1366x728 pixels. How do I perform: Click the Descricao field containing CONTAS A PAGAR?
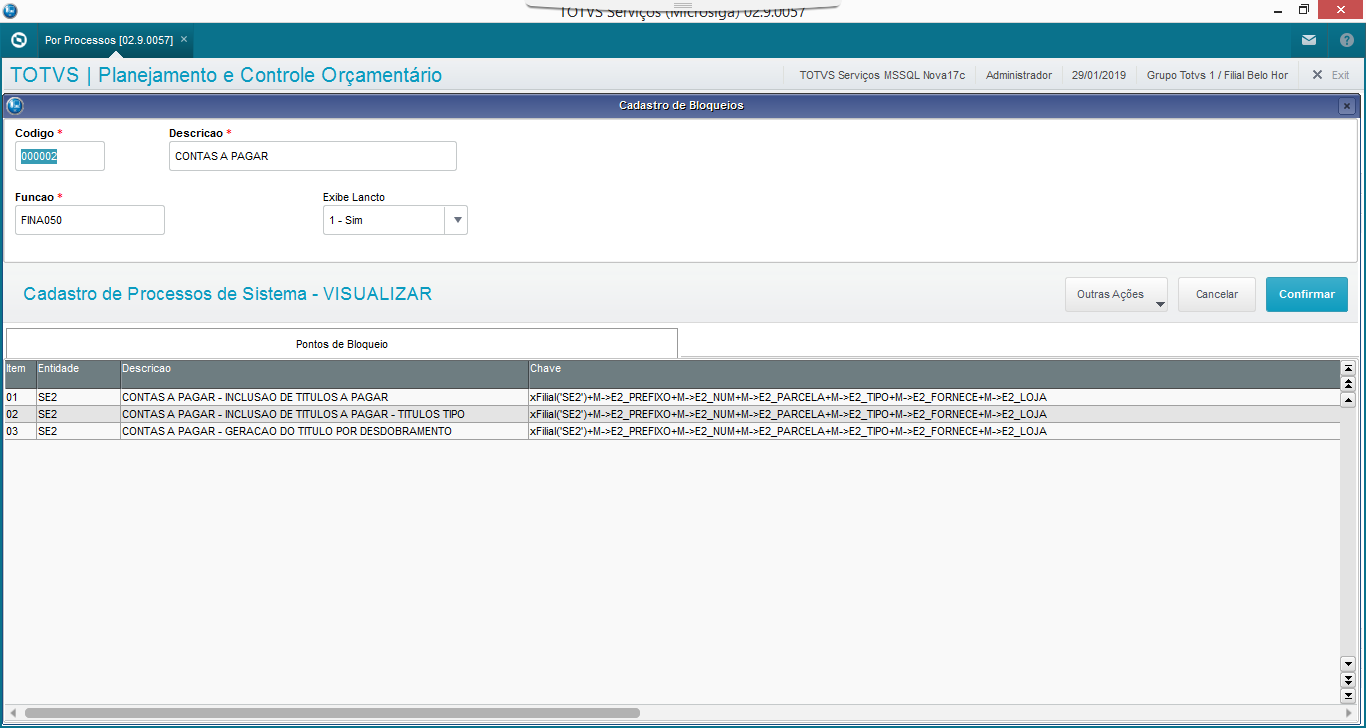point(313,156)
